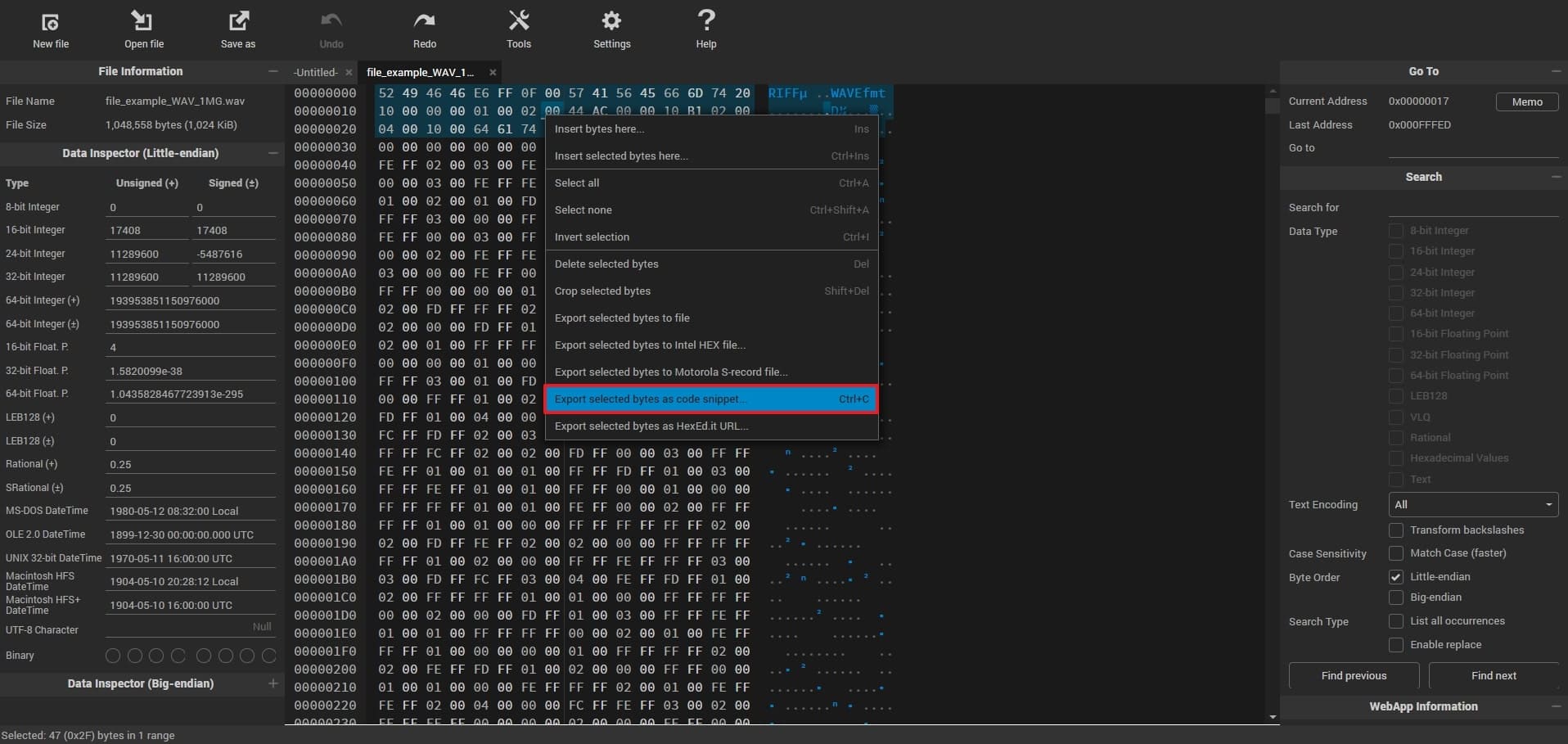This screenshot has width=1568, height=744.
Task: Open the Text Encoding dropdown
Action: pos(1473,504)
